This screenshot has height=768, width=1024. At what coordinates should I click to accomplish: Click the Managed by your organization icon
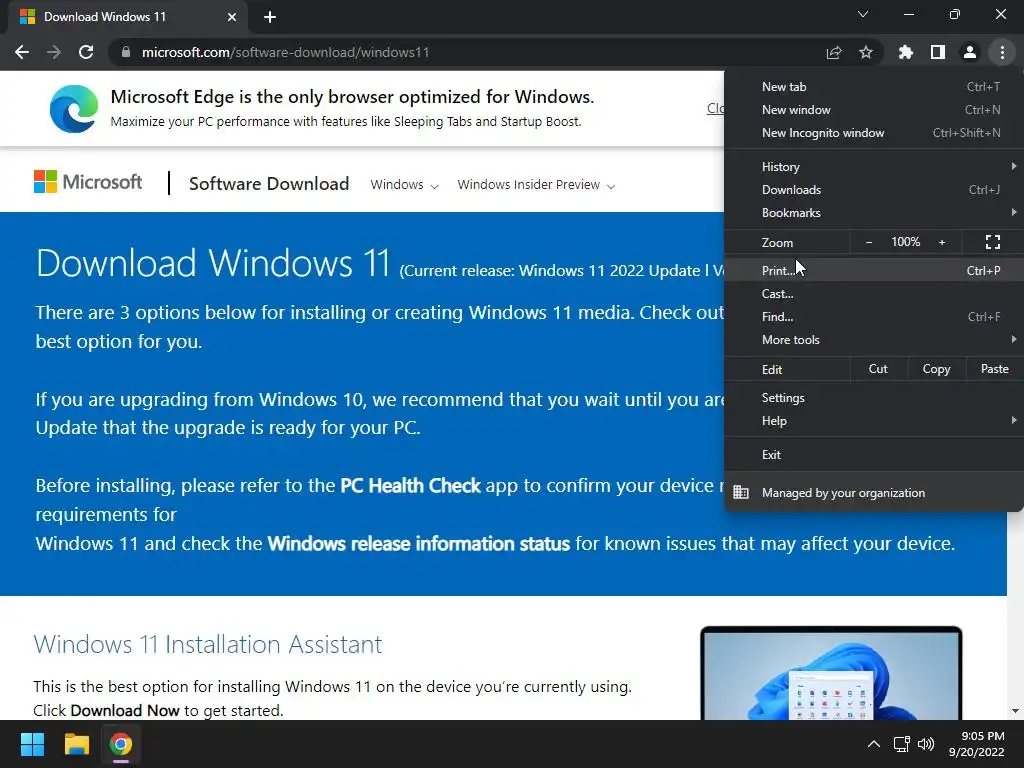(x=741, y=492)
